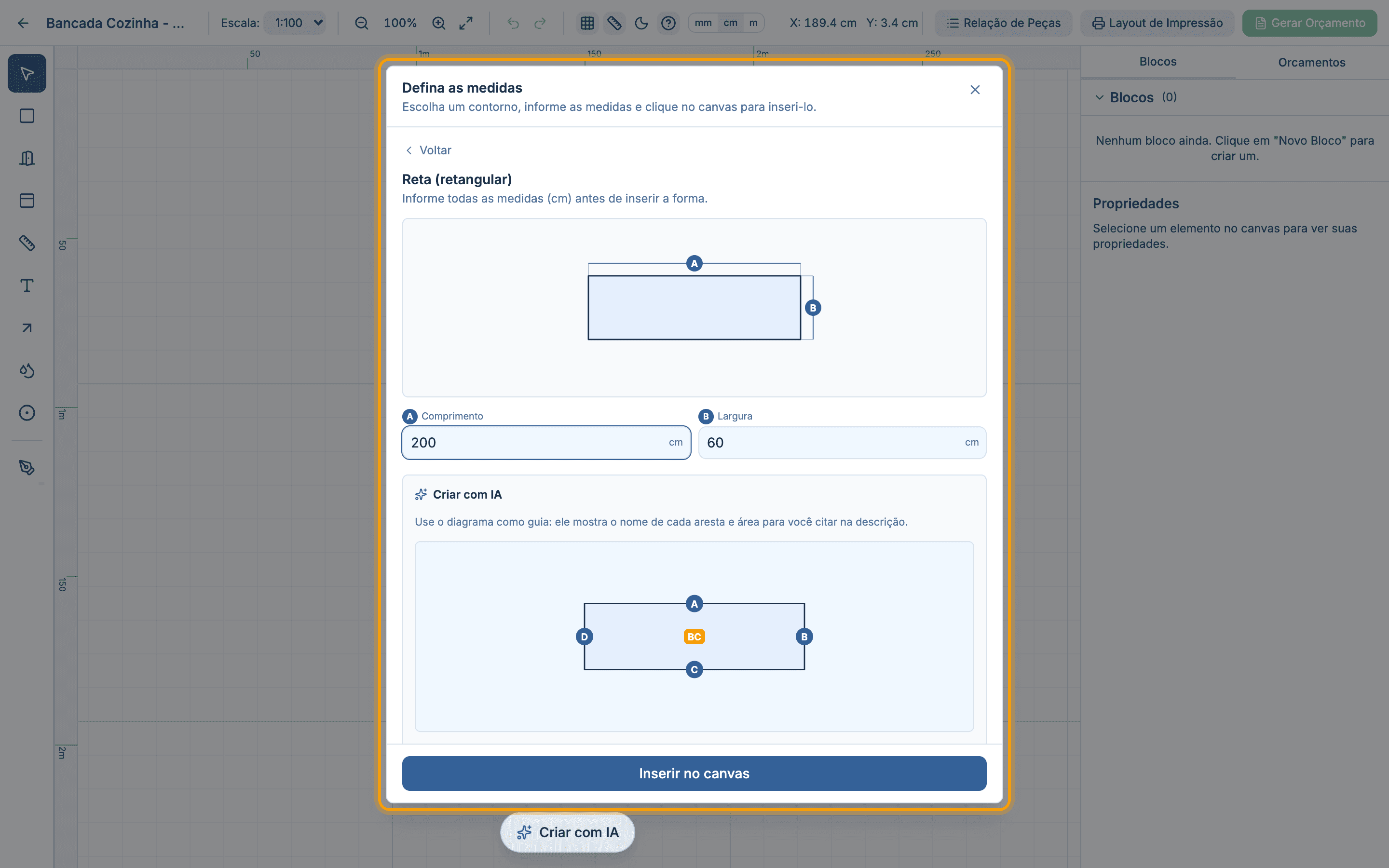This screenshot has height=868, width=1389.
Task: Select the rectangle shape tool
Action: [x=27, y=116]
